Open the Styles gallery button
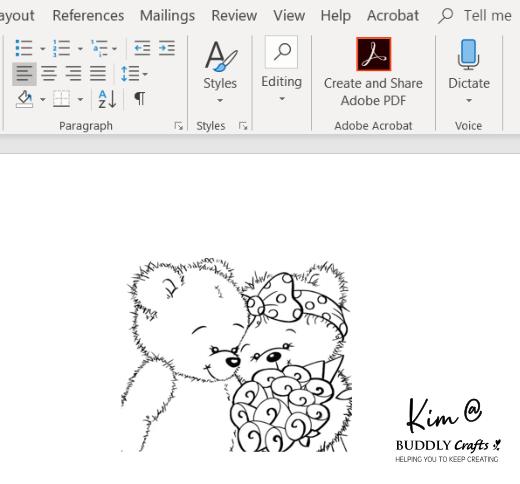520x484 pixels. 220,71
